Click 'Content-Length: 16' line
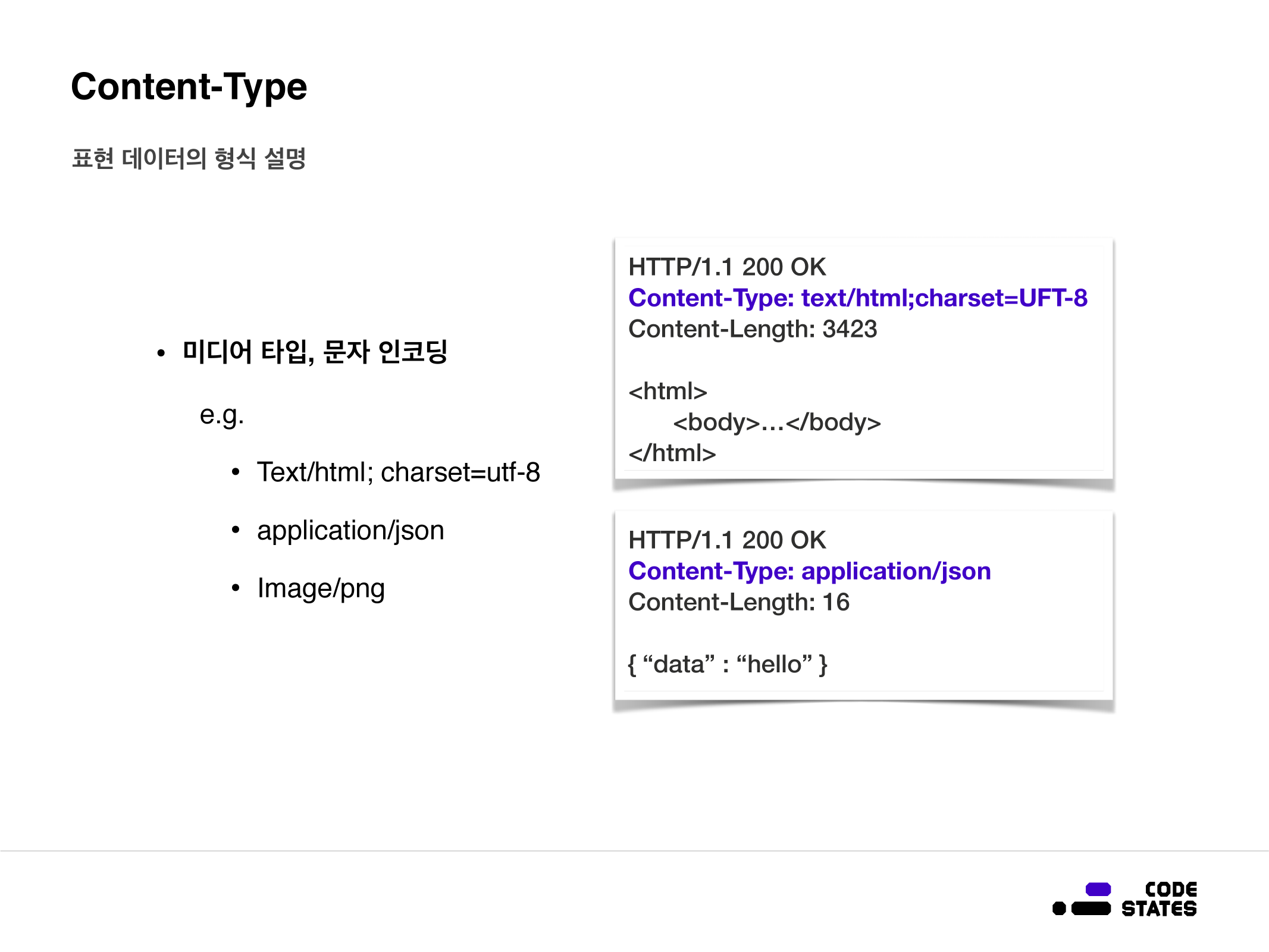 coord(739,602)
